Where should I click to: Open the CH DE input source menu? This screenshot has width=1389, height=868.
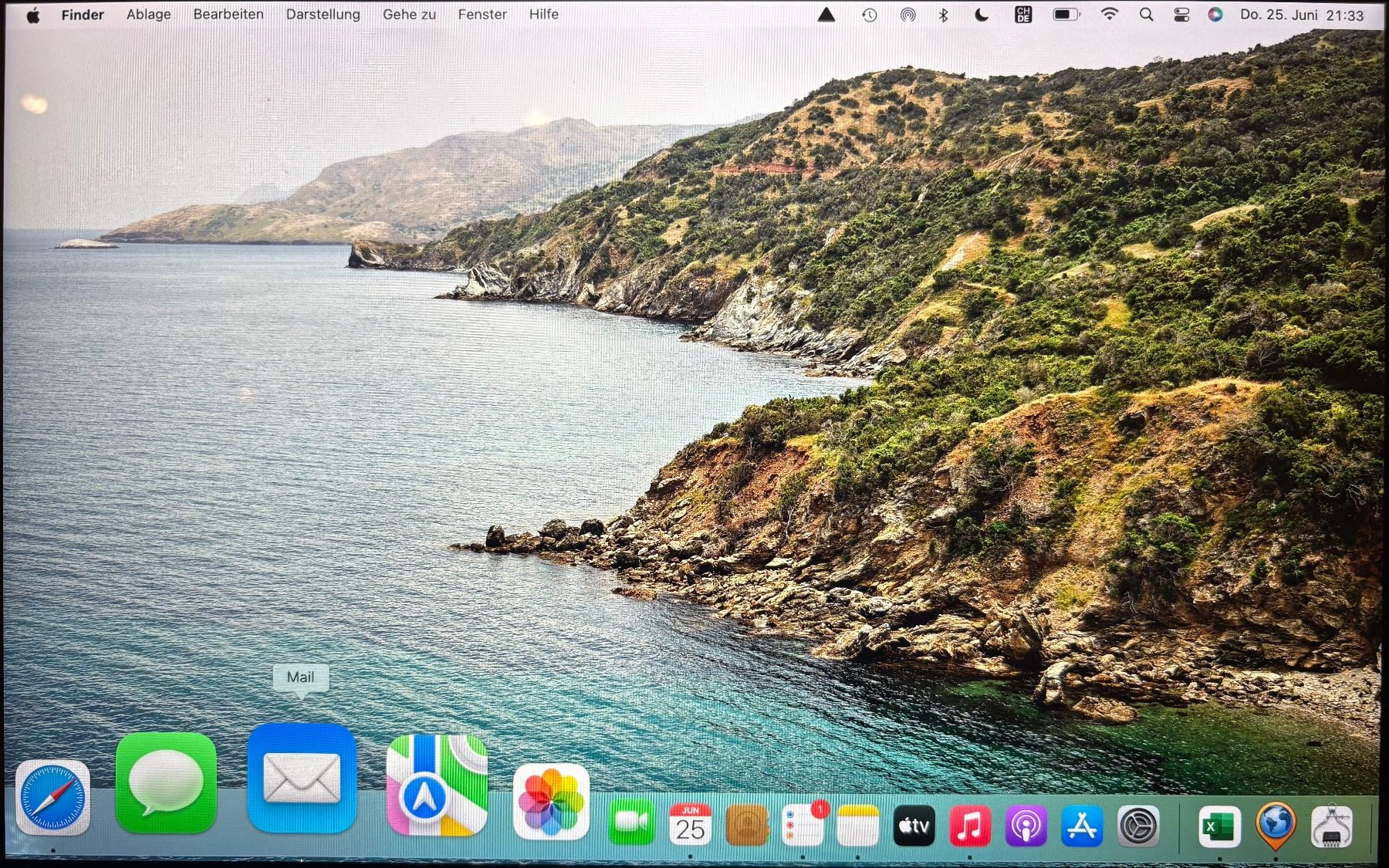point(1023,15)
